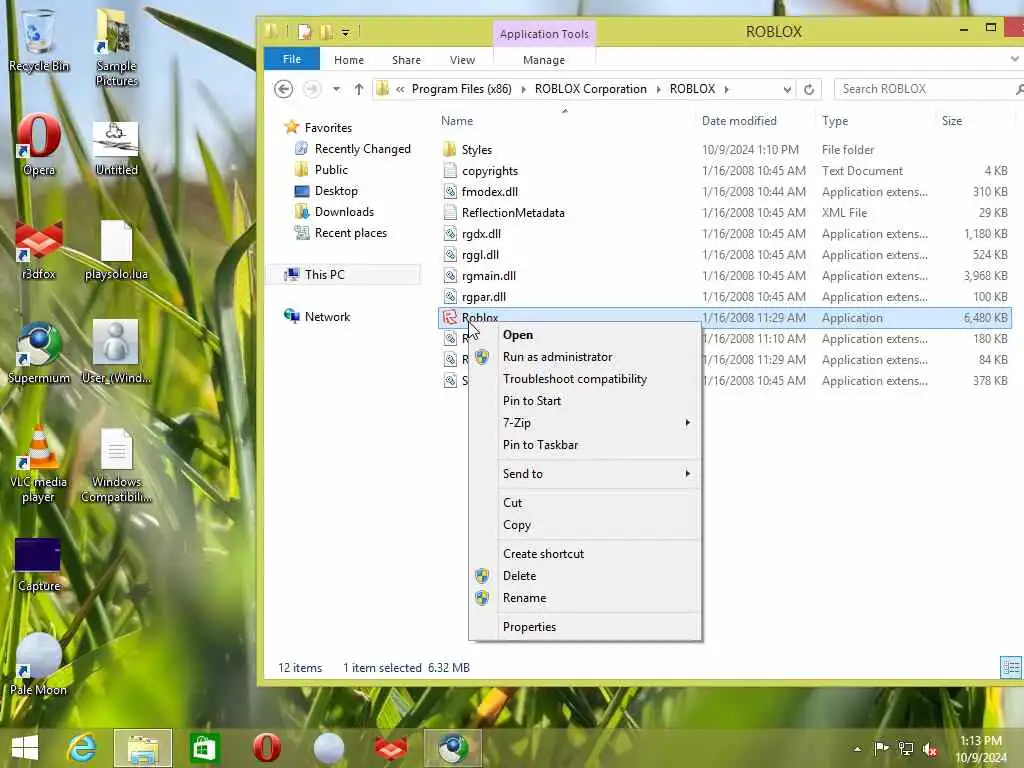Screen dimensions: 1024x768
Task: Select the Capture desktop icon
Action: click(x=39, y=564)
